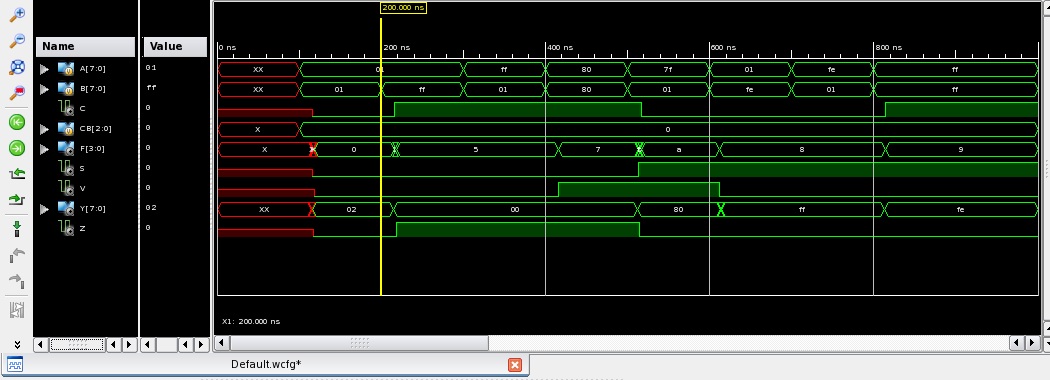The height and width of the screenshot is (380, 1050).
Task: Click the Zoom Fit icon
Action: 17,67
